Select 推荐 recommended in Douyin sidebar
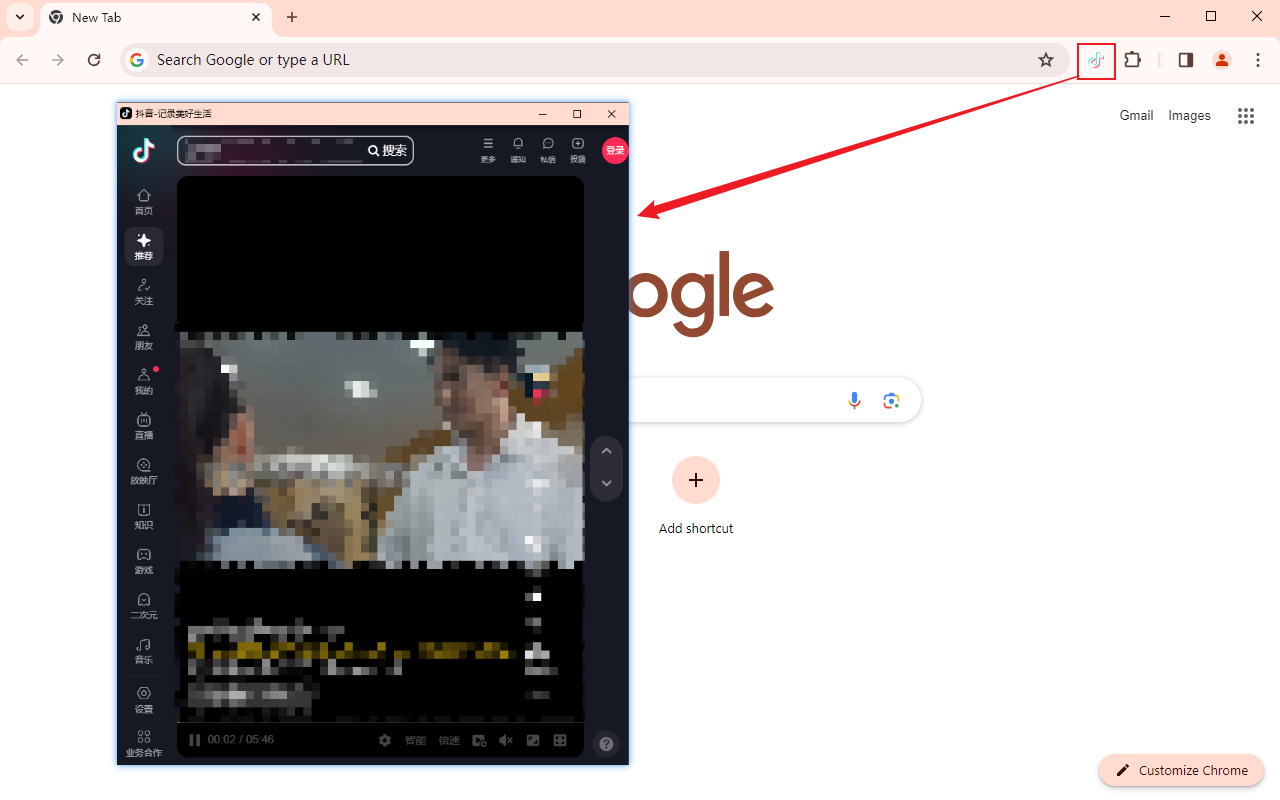 144,246
